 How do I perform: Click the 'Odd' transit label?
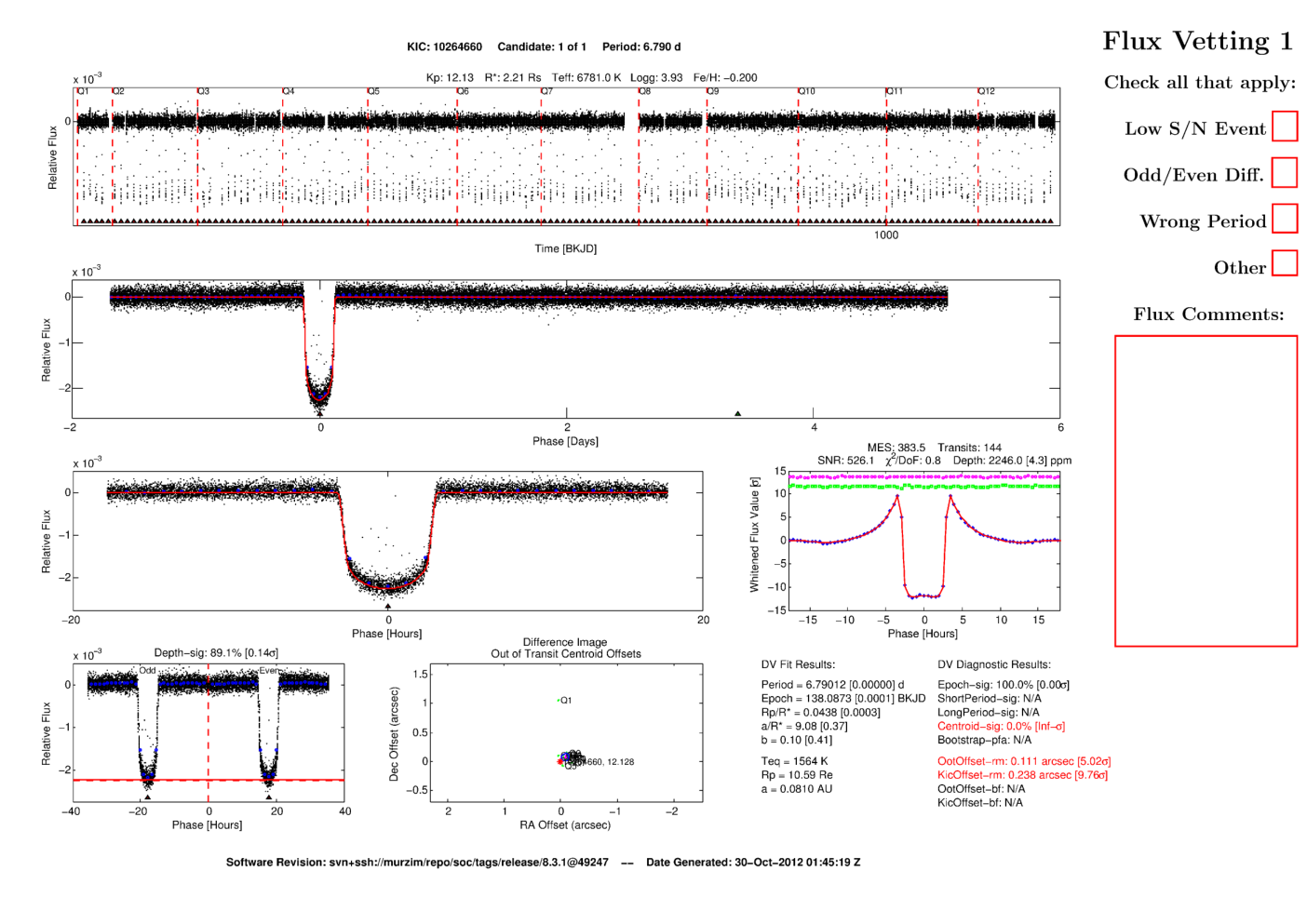pos(147,670)
